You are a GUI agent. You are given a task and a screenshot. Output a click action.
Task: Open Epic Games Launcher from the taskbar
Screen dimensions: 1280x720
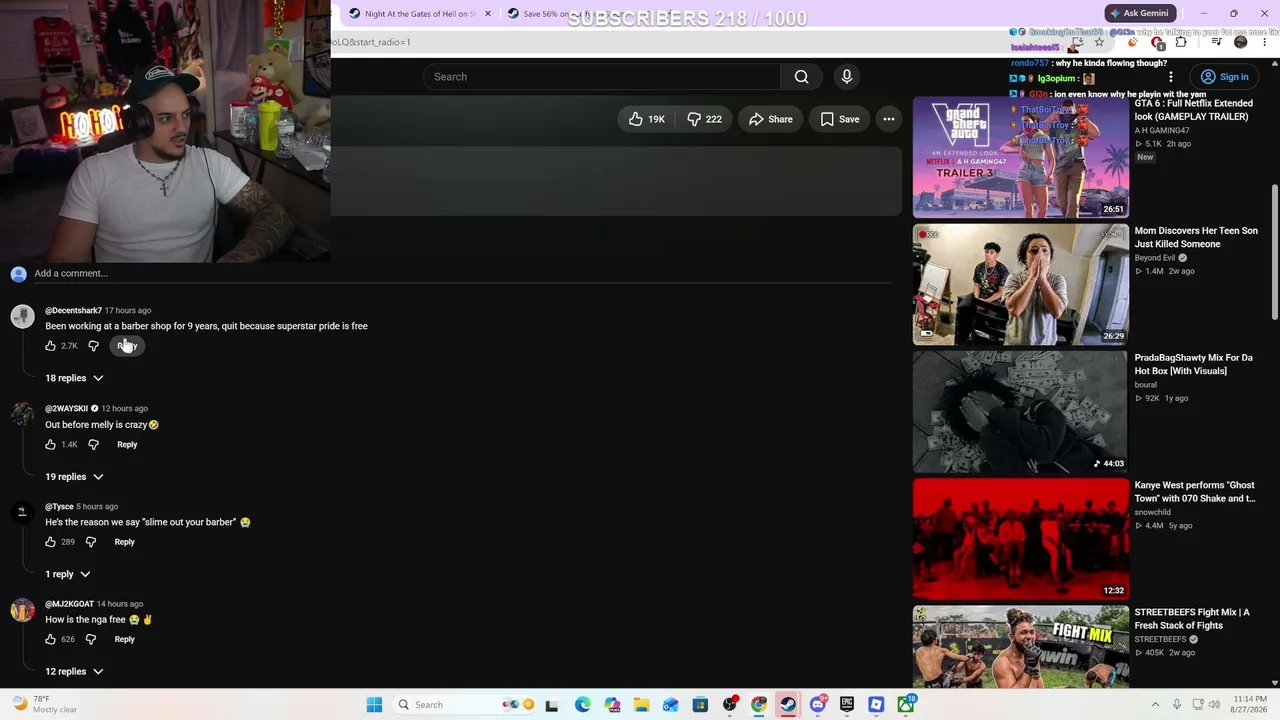pyautogui.click(x=847, y=705)
